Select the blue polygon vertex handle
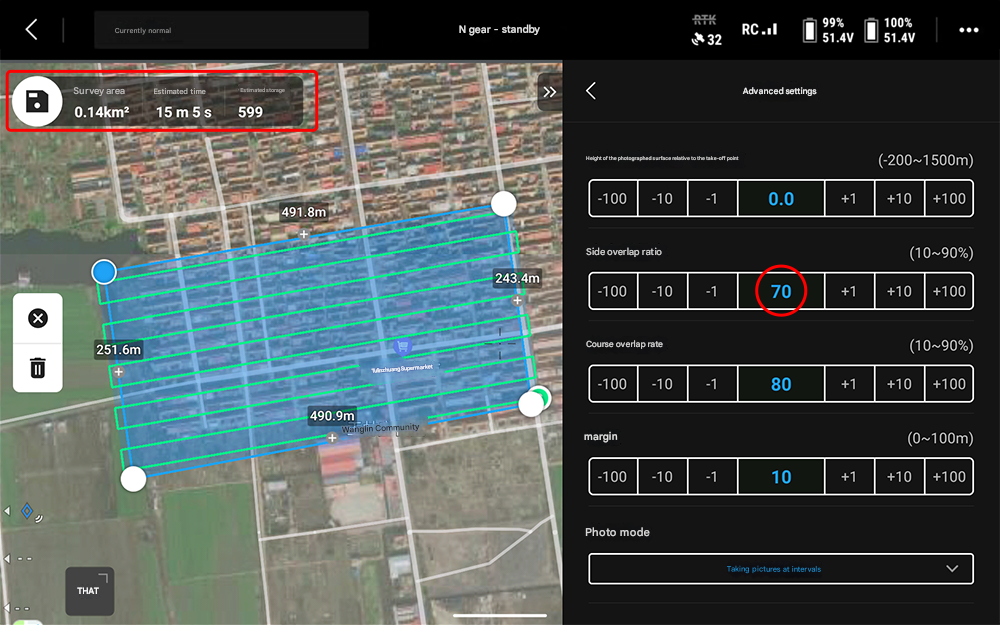Image resolution: width=1000 pixels, height=625 pixels. point(104,271)
